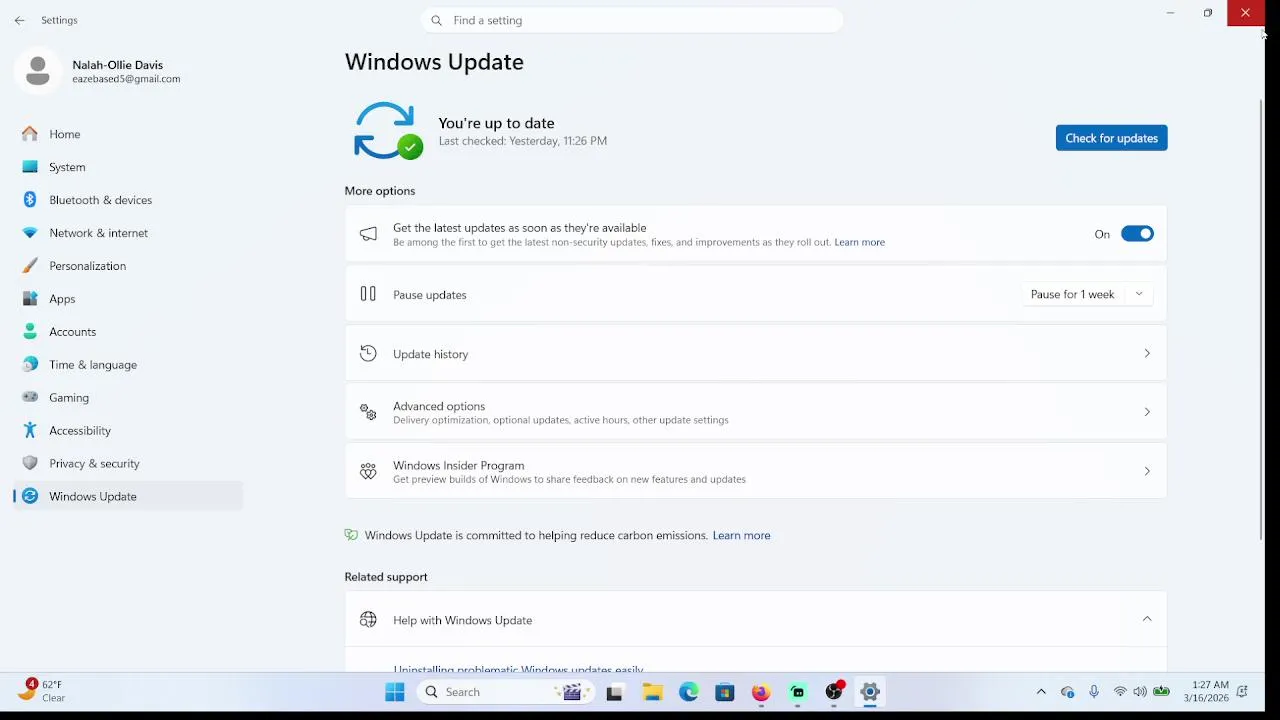The width and height of the screenshot is (1280, 720).
Task: Click the Advanced options gears icon
Action: [x=368, y=412]
